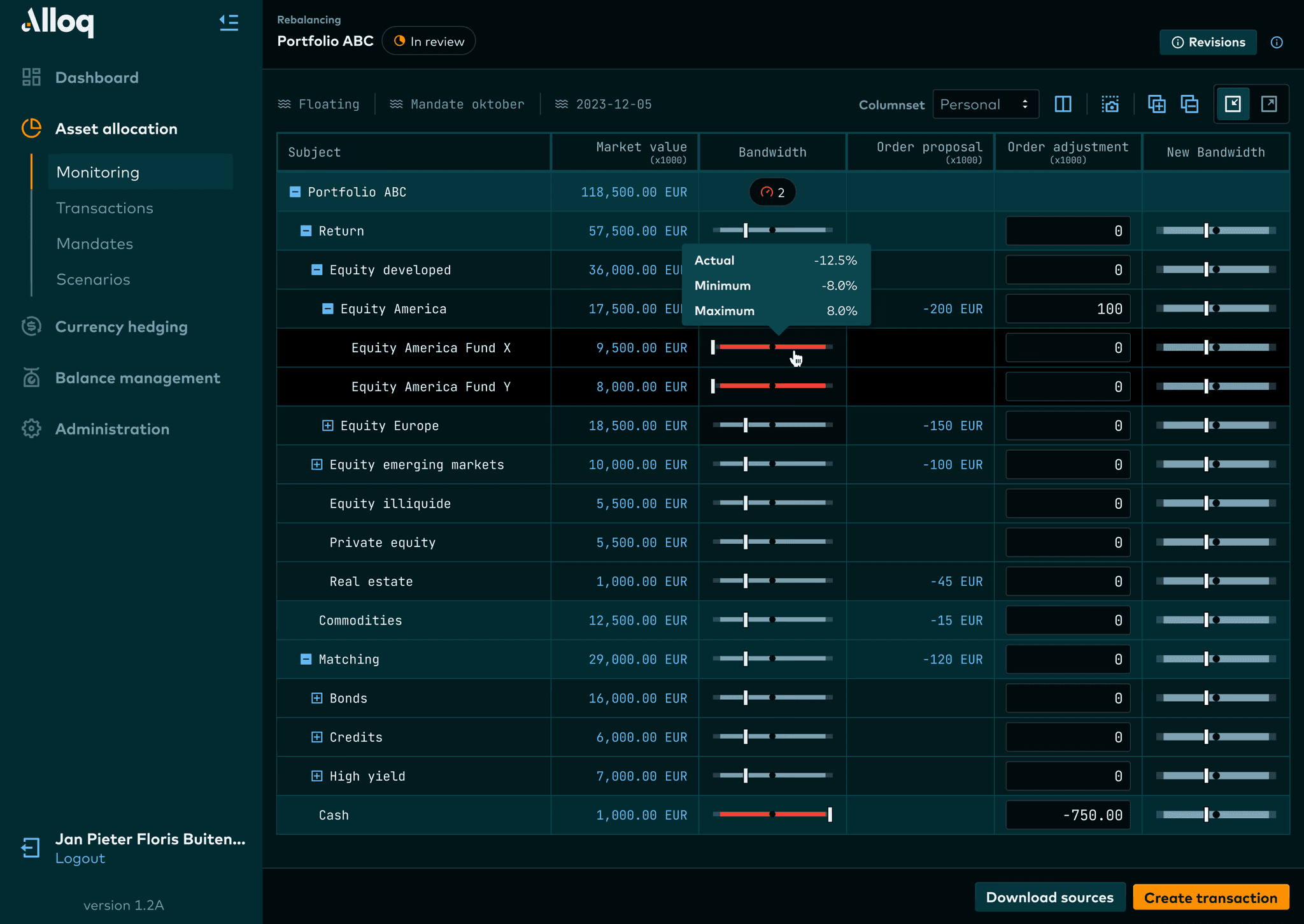Expand the Equity Europe row
This screenshot has height=924, width=1304.
tap(327, 425)
